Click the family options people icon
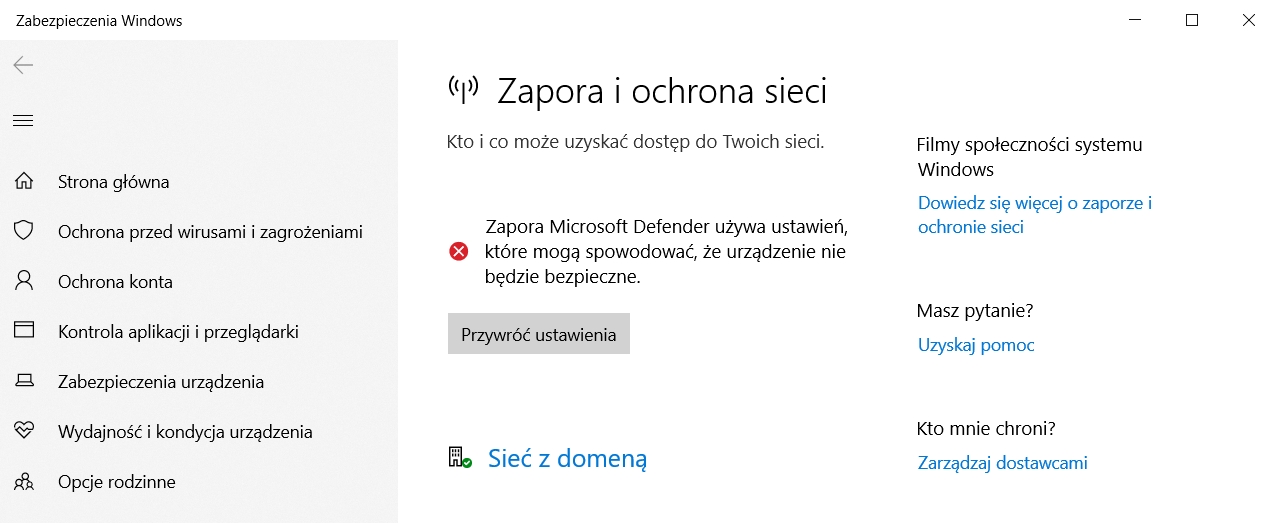 point(24,481)
